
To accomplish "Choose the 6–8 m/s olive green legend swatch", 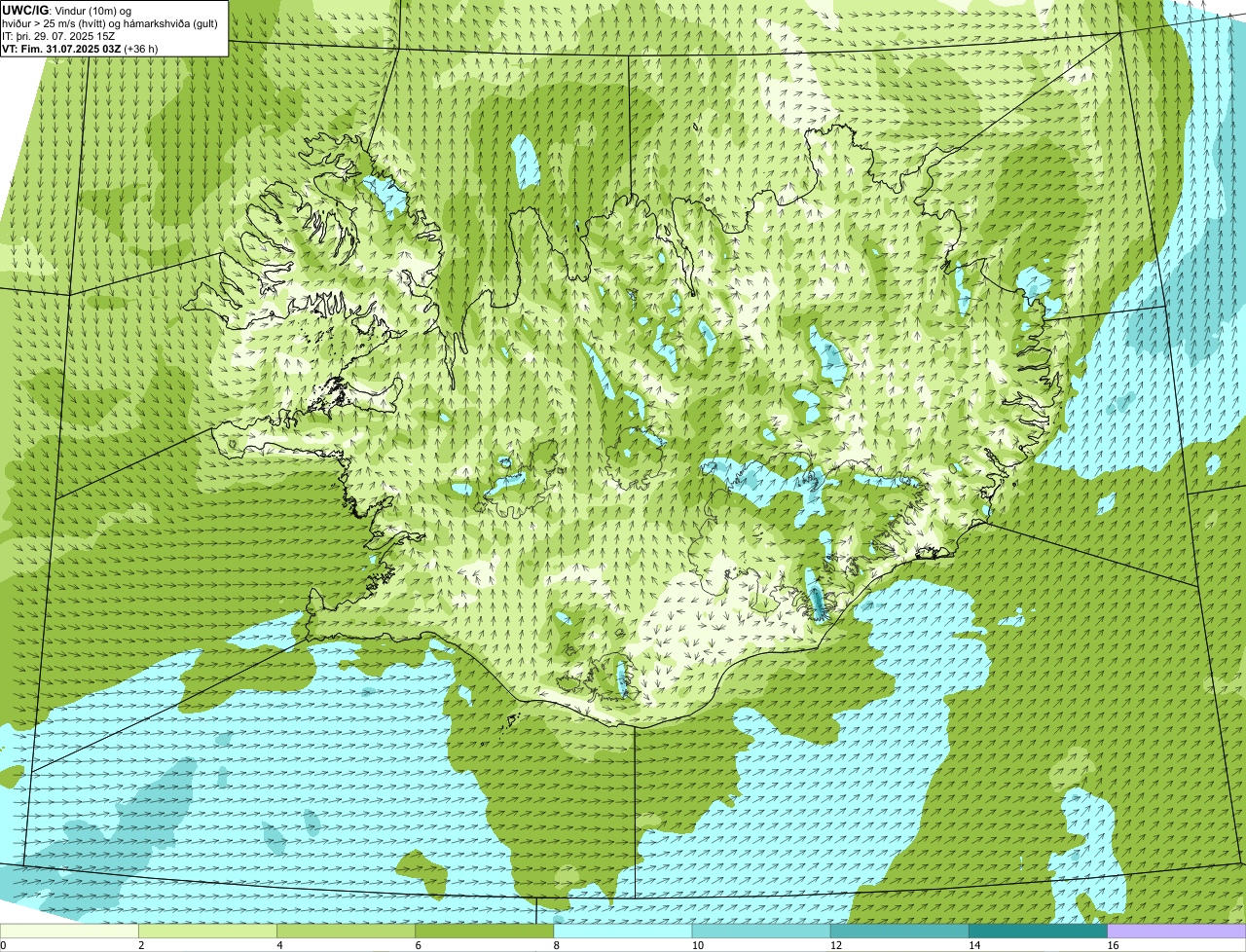I will click(485, 932).
